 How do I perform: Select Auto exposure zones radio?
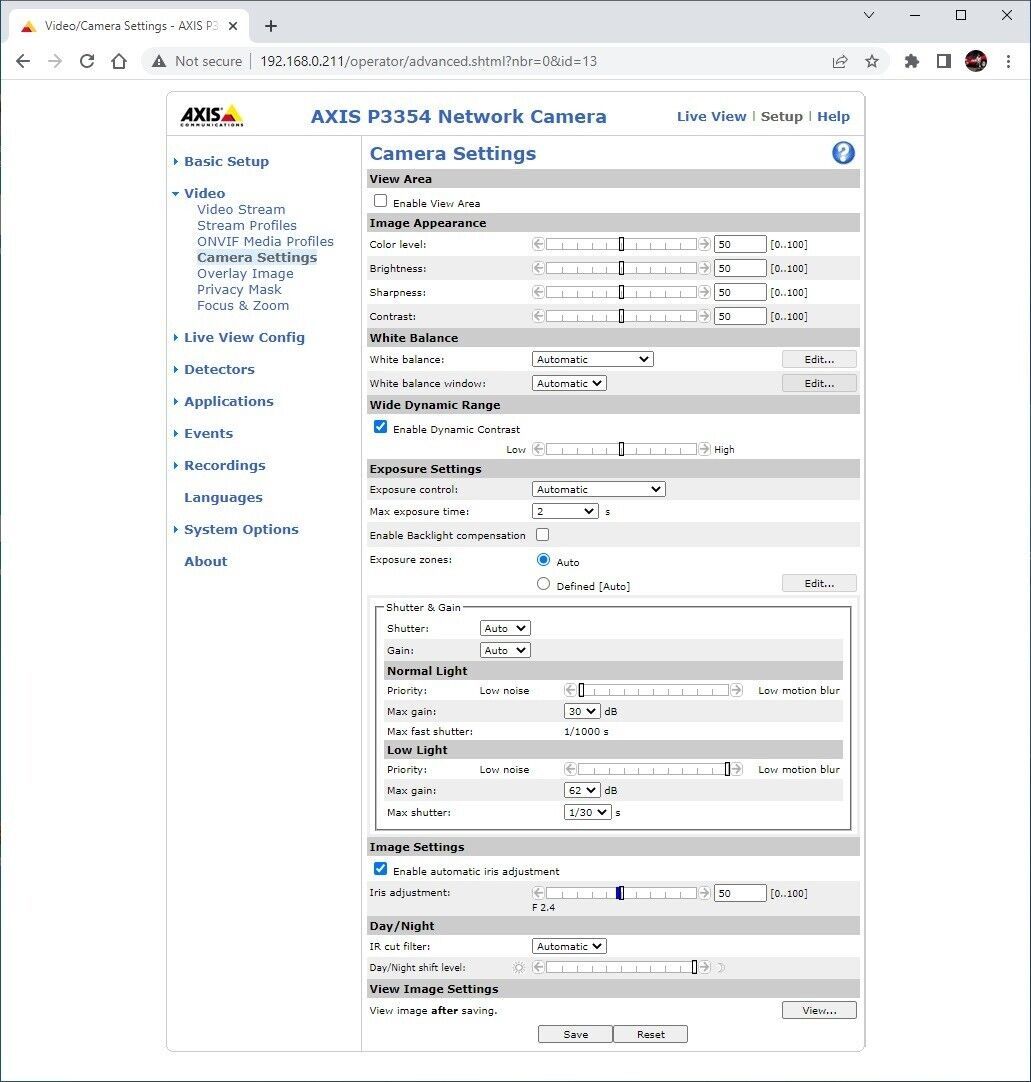tap(544, 560)
